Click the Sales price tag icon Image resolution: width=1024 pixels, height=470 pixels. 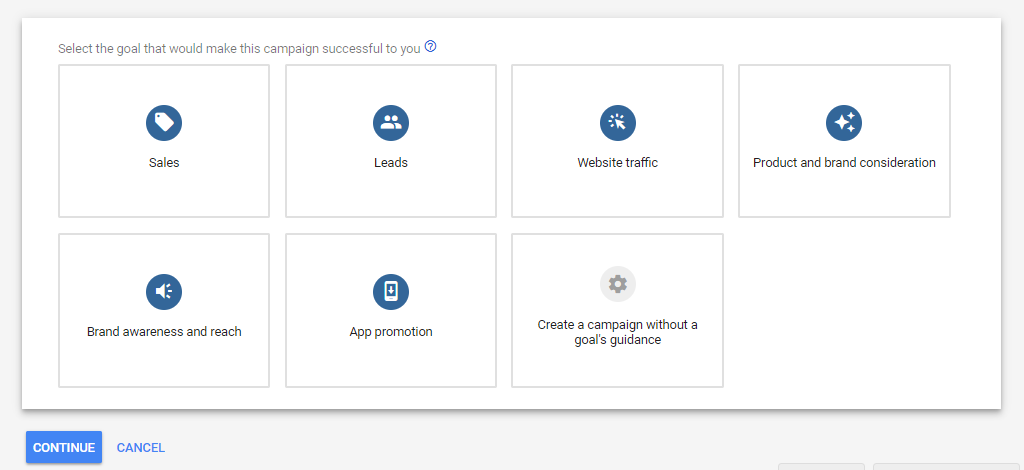pos(164,123)
